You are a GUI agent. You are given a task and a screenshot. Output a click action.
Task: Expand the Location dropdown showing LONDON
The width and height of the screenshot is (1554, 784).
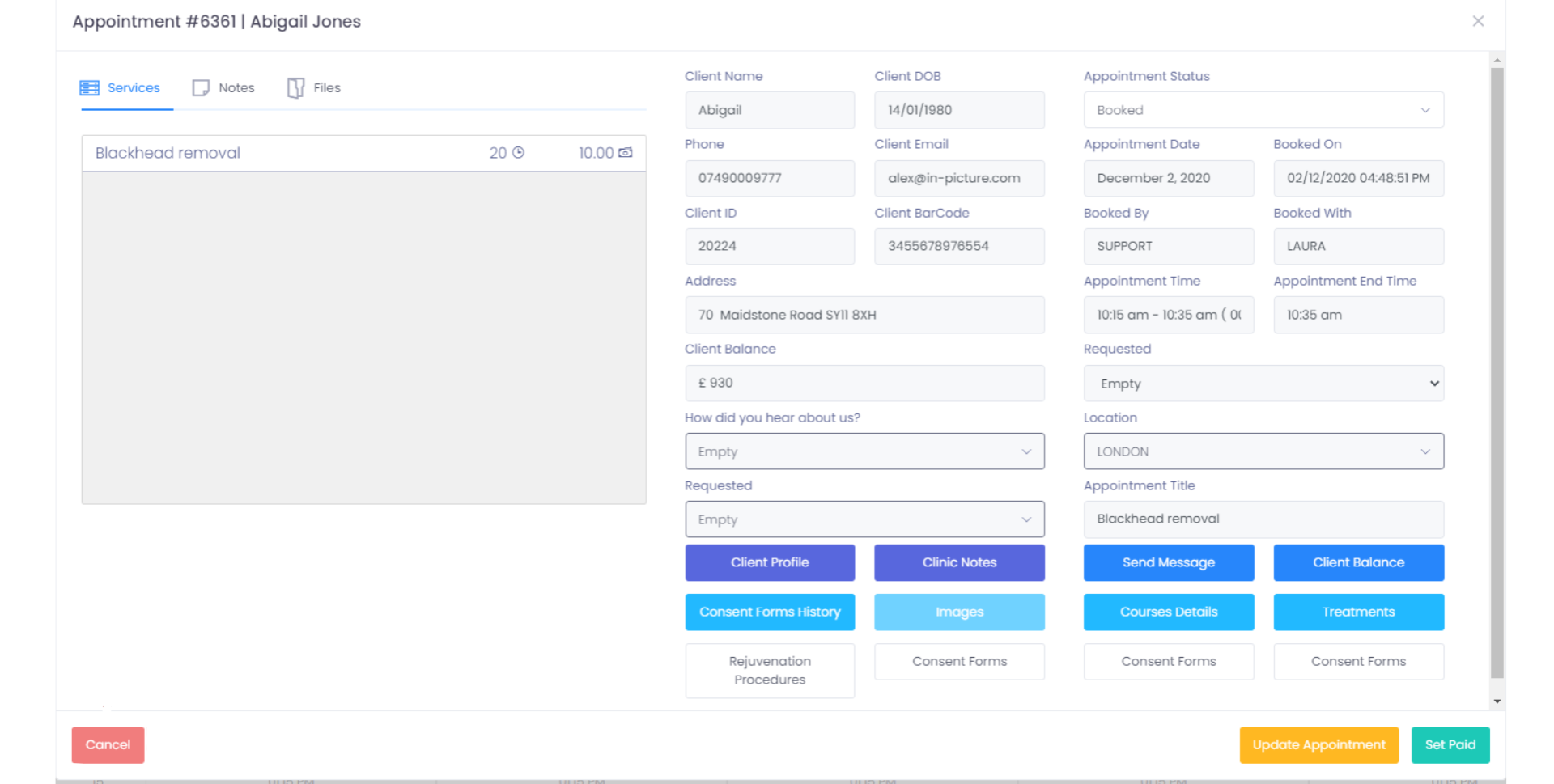1263,451
